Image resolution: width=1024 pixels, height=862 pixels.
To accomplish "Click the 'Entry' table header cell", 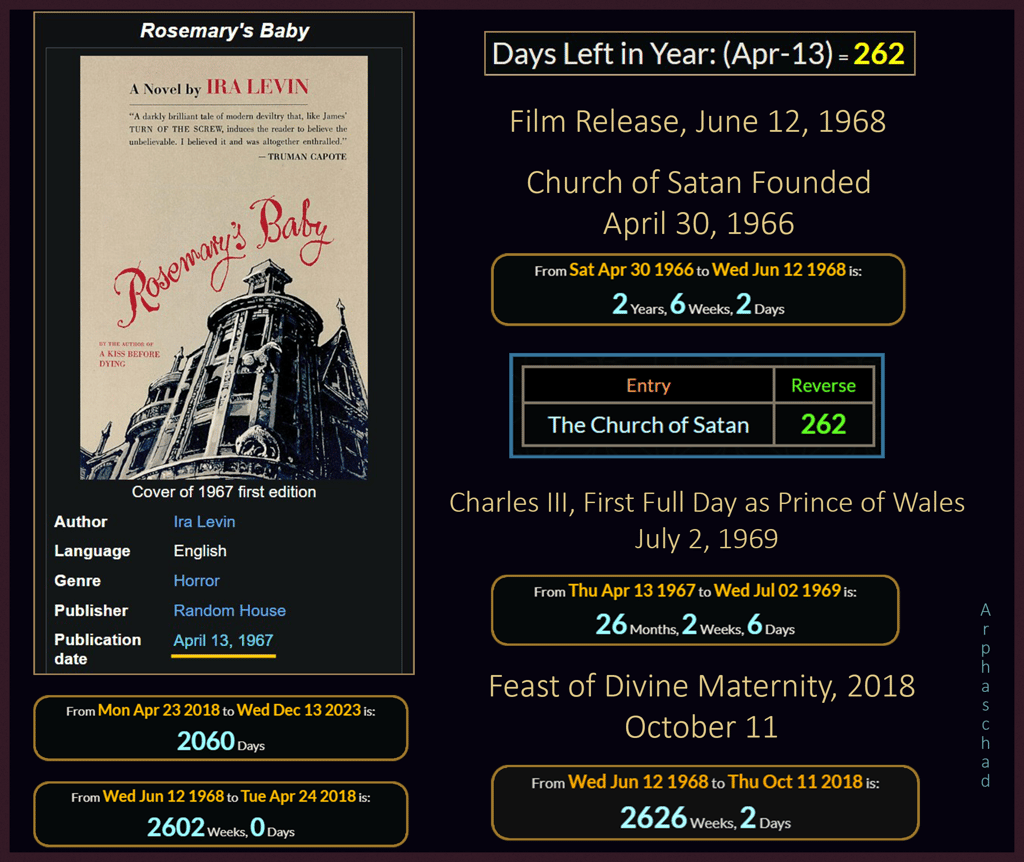I will 648,385.
